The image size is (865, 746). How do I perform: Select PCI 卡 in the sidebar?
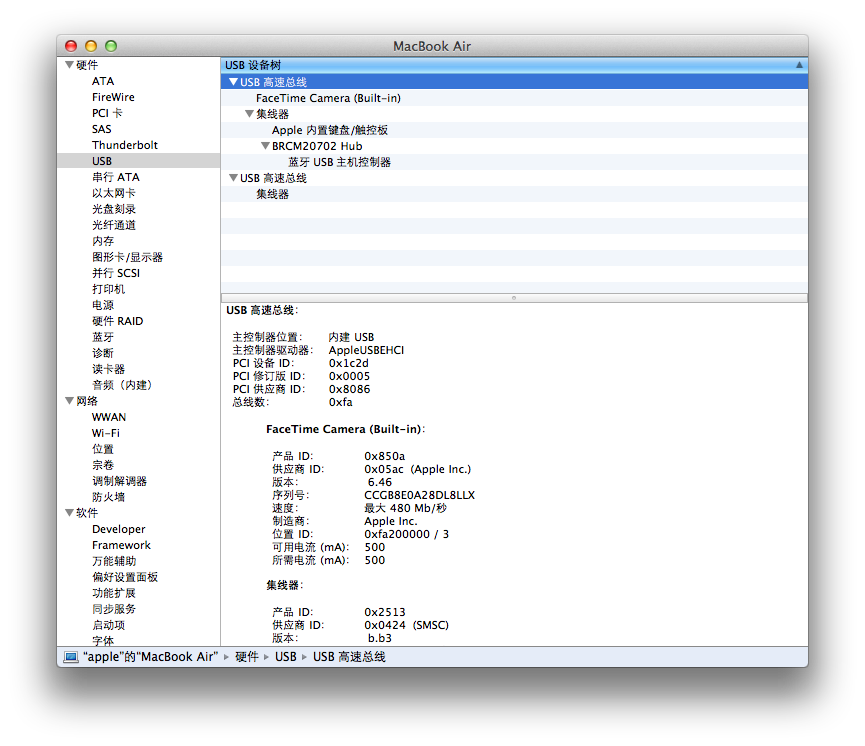pyautogui.click(x=107, y=113)
